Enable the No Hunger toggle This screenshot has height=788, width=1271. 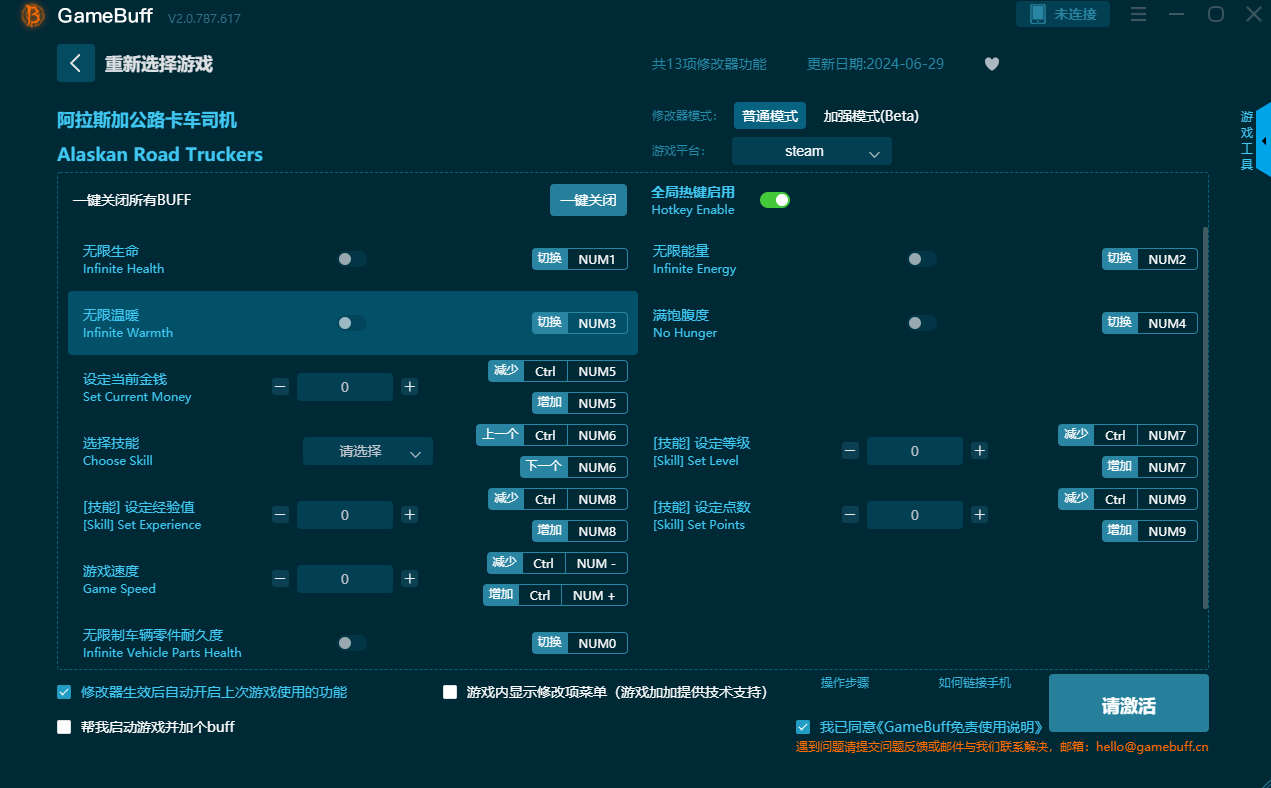pyautogui.click(x=922, y=323)
